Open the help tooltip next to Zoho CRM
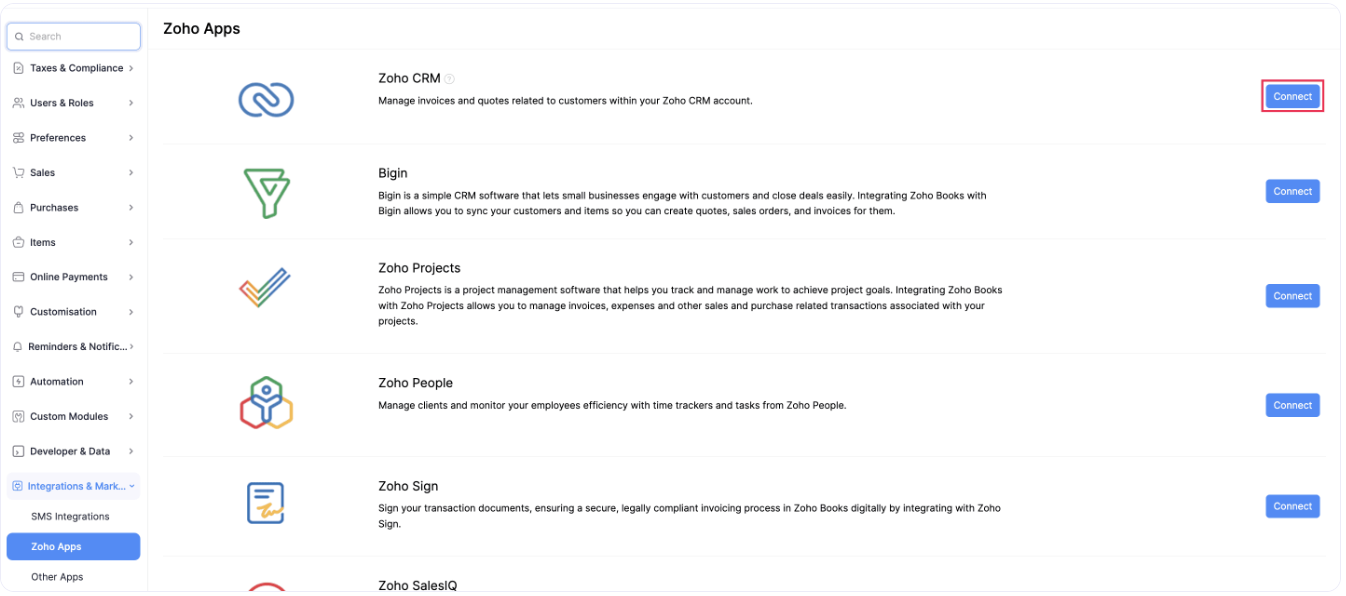Viewport: 1346px width, 596px height. (x=449, y=77)
